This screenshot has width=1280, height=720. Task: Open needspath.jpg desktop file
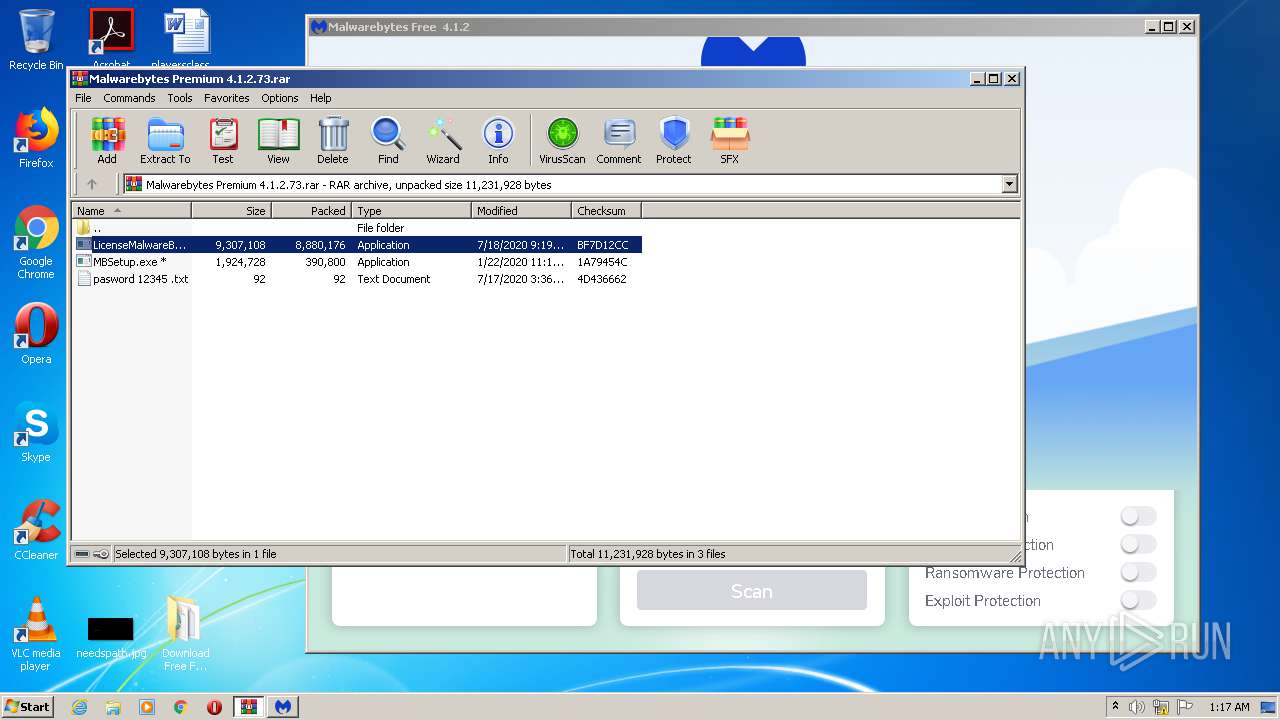111,638
